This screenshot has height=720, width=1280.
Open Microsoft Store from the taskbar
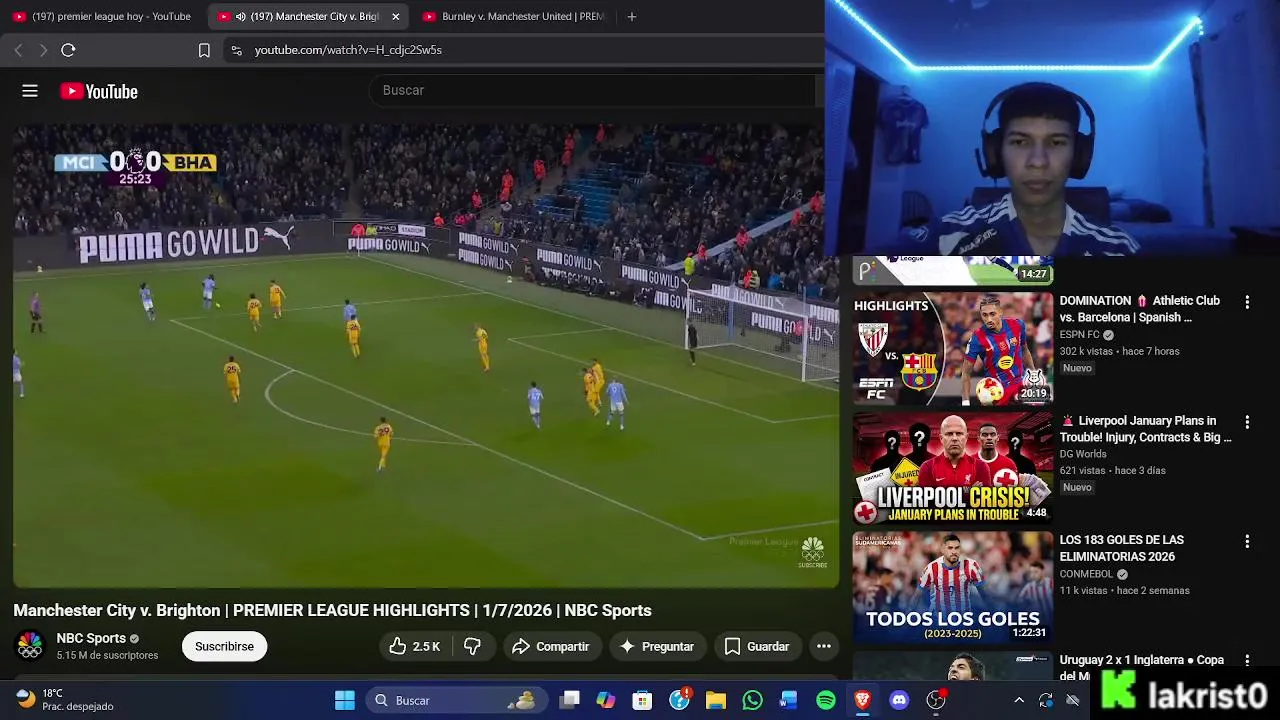(x=643, y=700)
